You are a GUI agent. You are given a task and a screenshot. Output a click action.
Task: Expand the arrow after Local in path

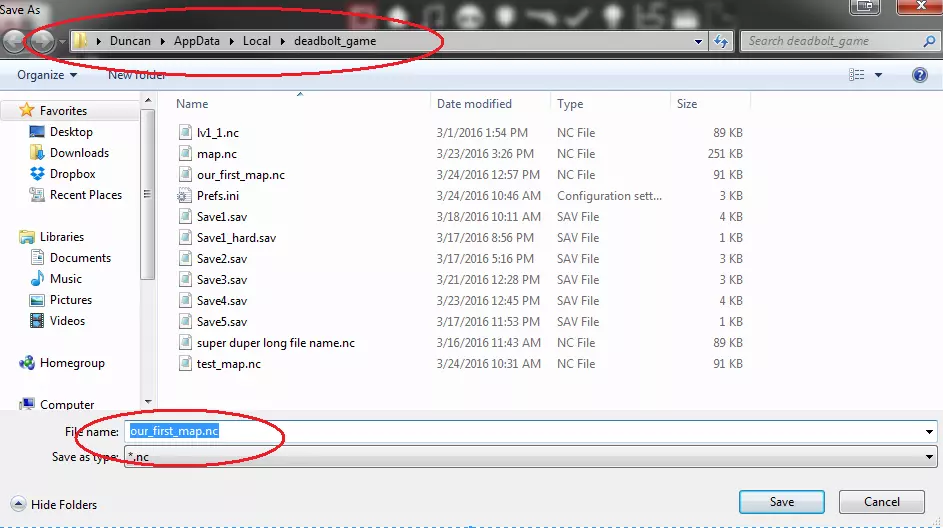(x=283, y=41)
